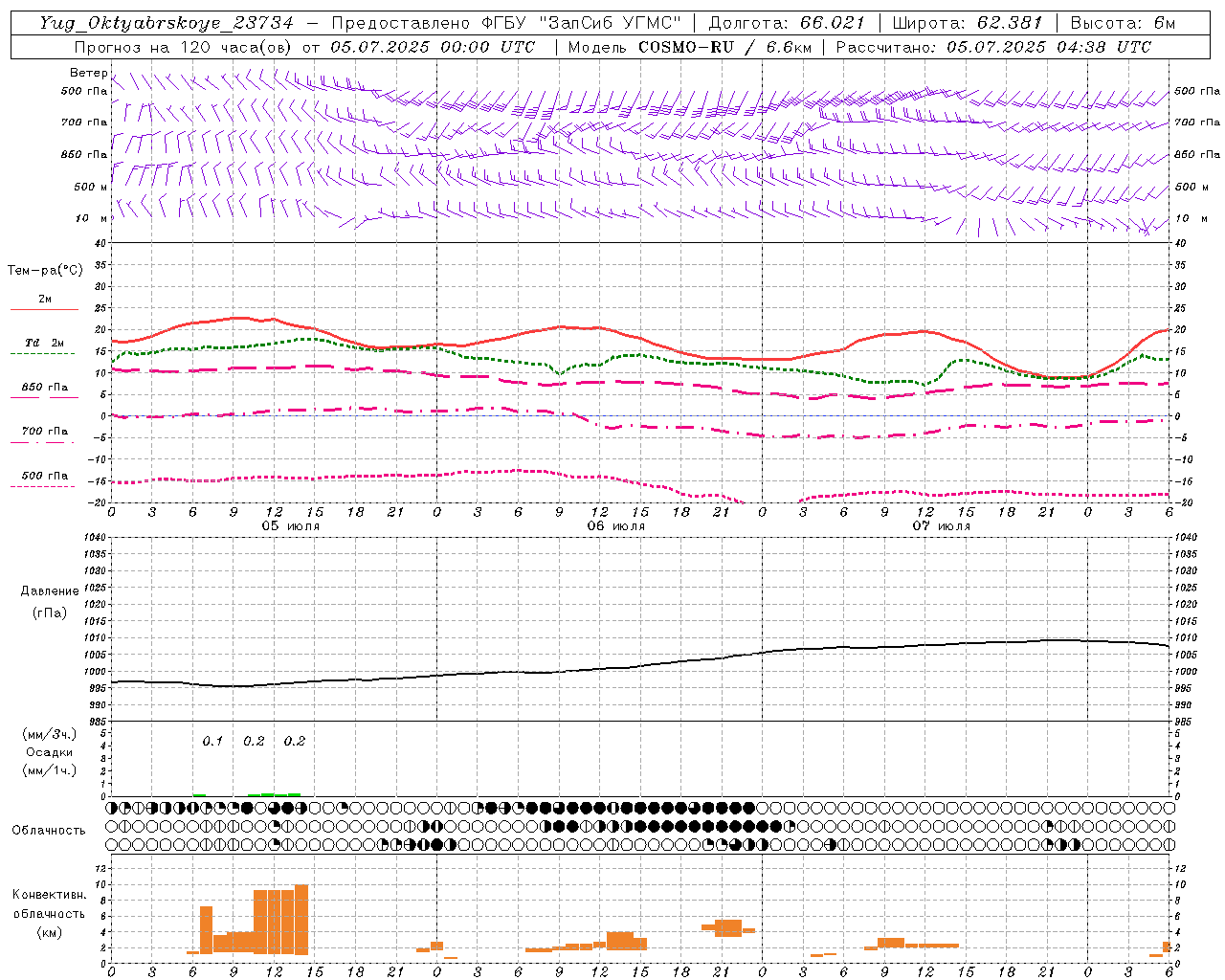Viewport: 1225px width, 980px height.
Task: Click the 07 июля date label
Action: click(942, 526)
